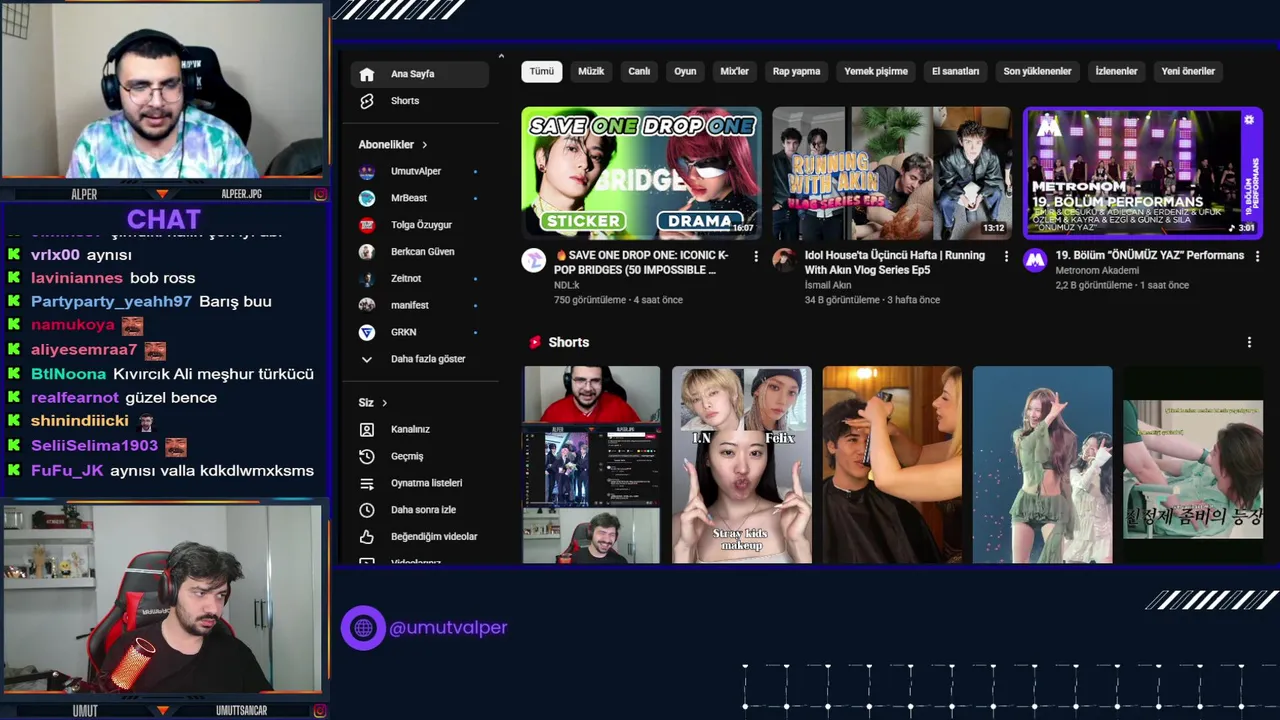This screenshot has width=1280, height=720.
Task: Open Berkcan Güven channel avatar
Action: point(367,252)
